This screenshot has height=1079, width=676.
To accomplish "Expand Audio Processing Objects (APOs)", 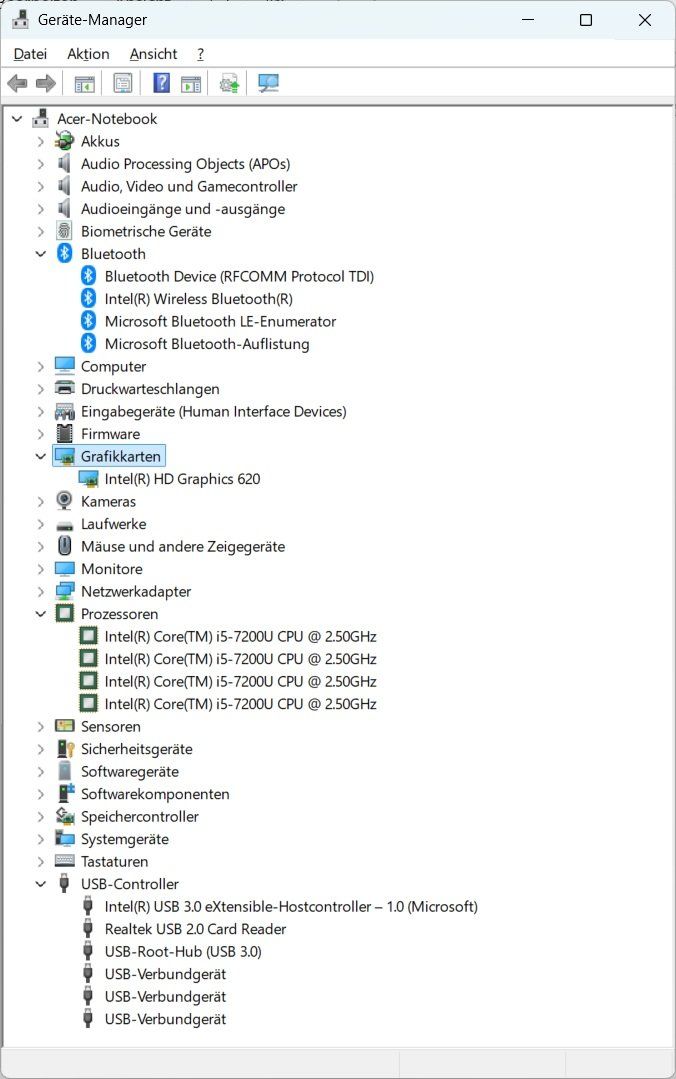I will click(41, 164).
